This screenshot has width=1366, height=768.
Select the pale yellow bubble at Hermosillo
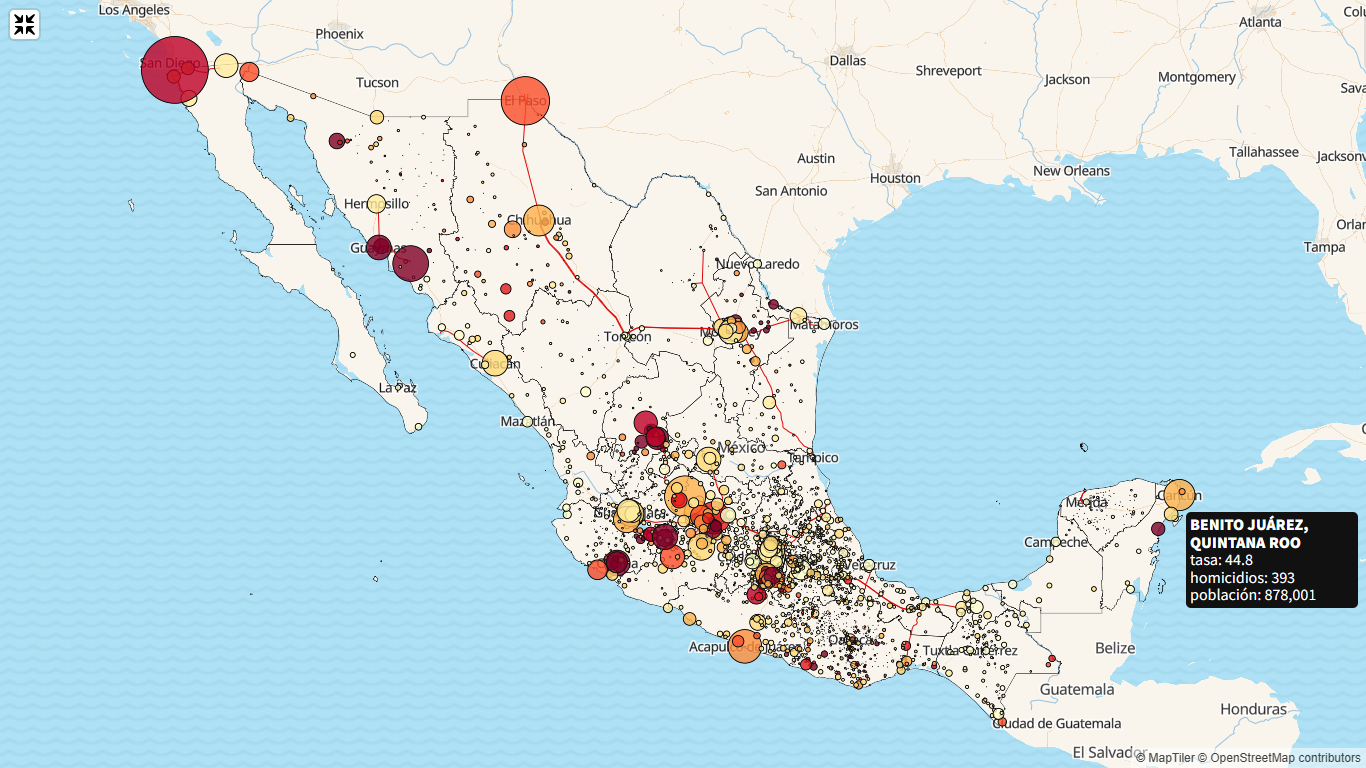pos(376,203)
